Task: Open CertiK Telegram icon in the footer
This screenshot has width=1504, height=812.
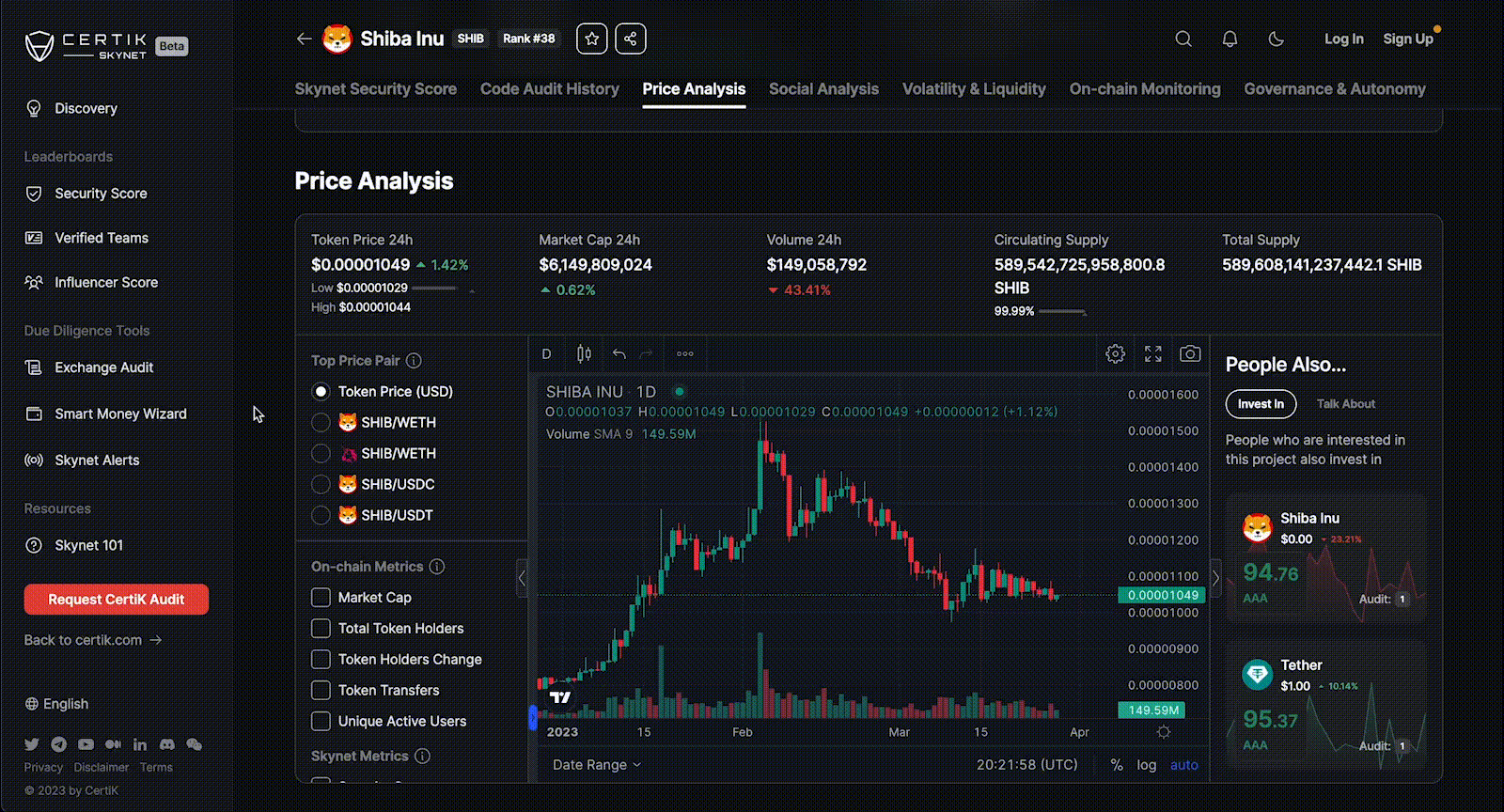Action: coord(59,743)
